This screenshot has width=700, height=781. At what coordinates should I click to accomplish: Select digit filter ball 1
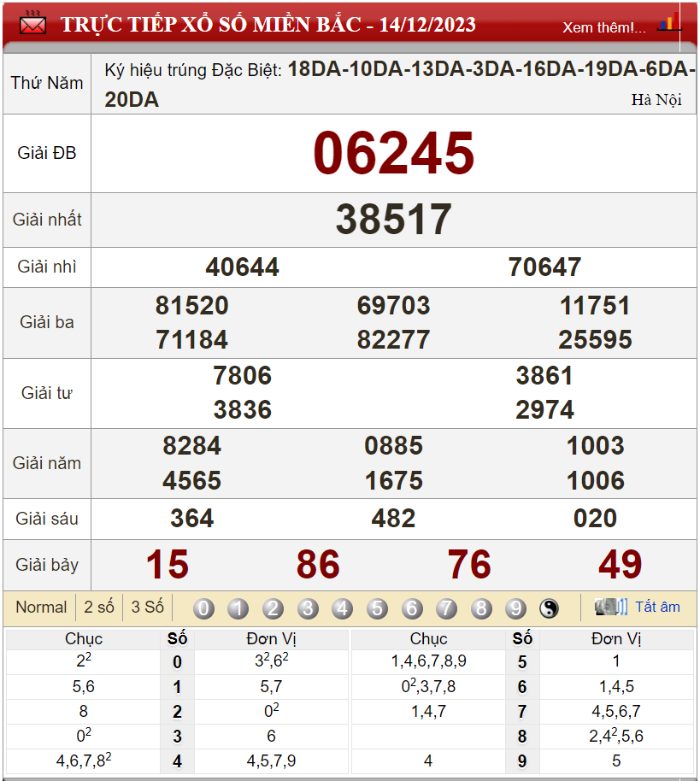238,608
